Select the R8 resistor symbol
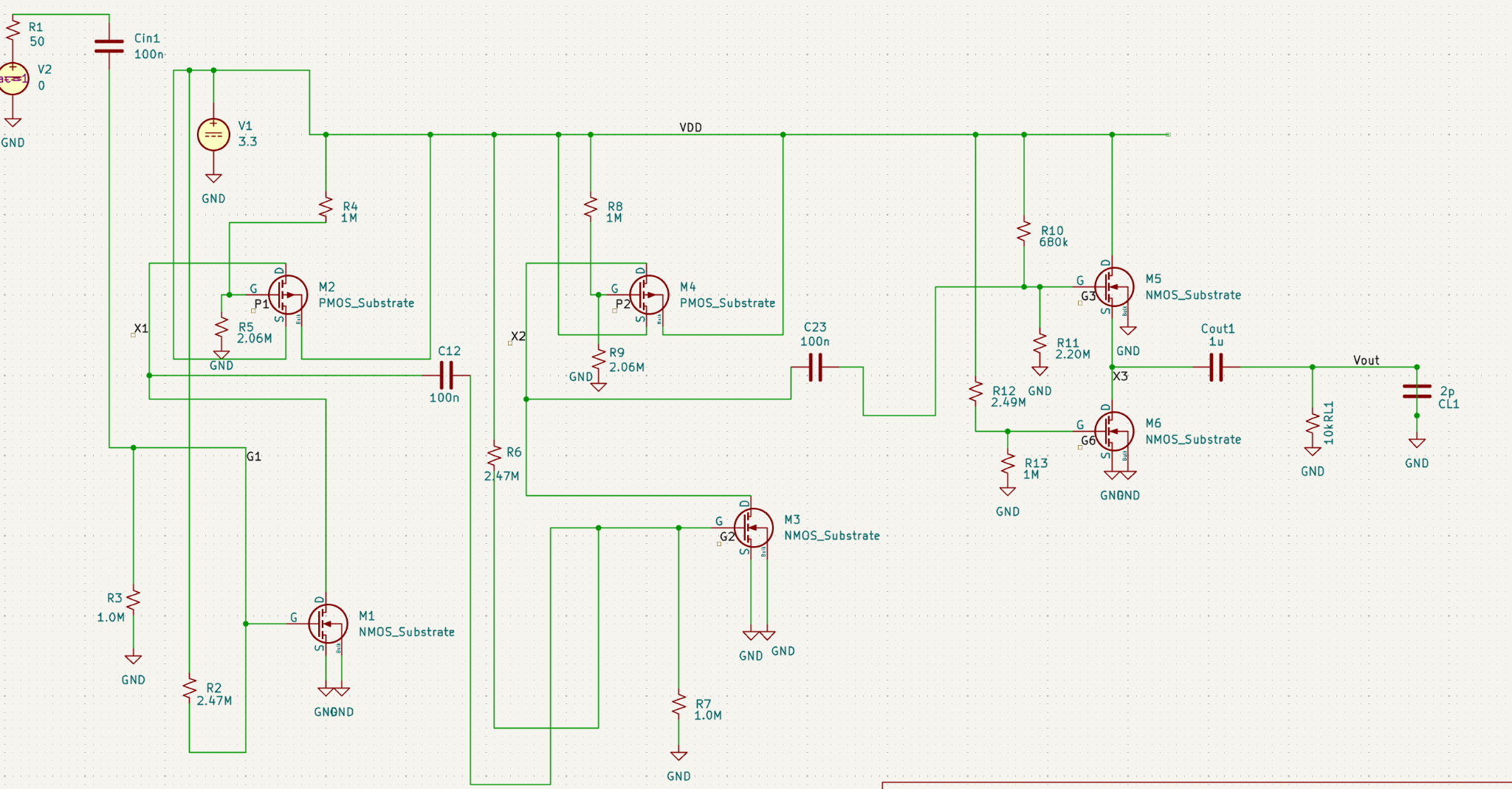Image resolution: width=1512 pixels, height=789 pixels. [x=591, y=207]
